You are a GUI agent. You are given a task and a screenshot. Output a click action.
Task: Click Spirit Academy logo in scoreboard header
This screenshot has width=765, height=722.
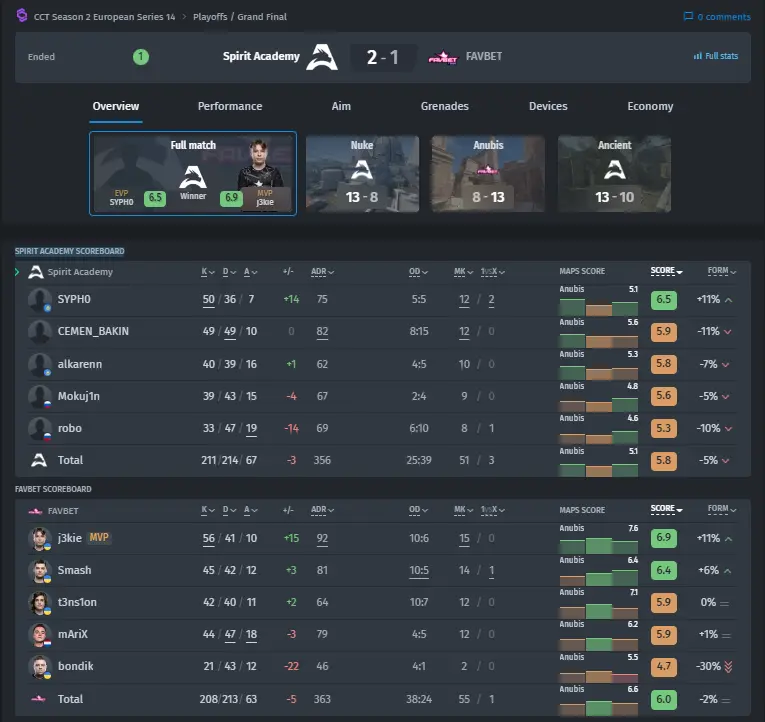36,272
